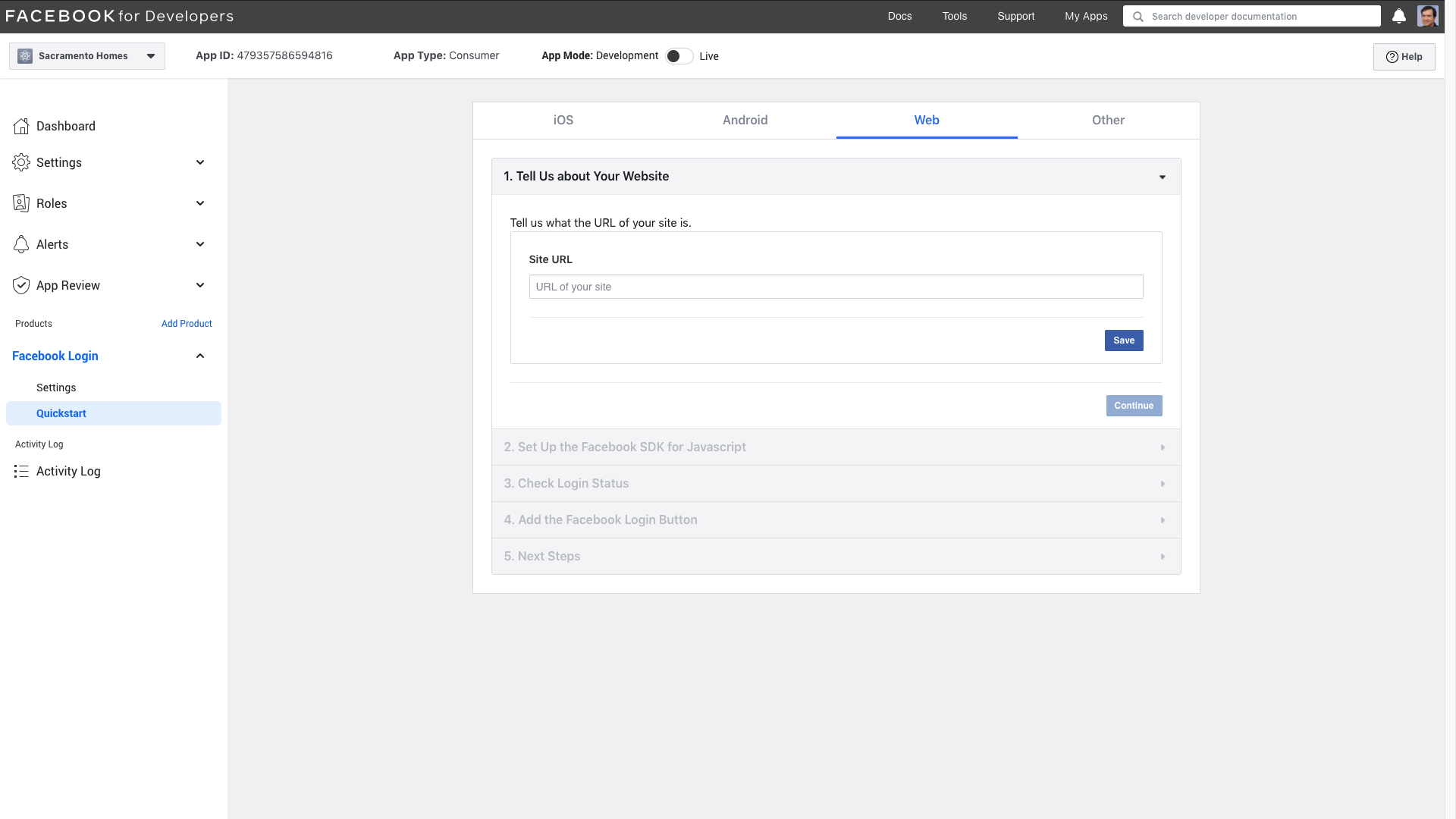Click the Help button
This screenshot has height=819, width=1456.
click(1404, 57)
